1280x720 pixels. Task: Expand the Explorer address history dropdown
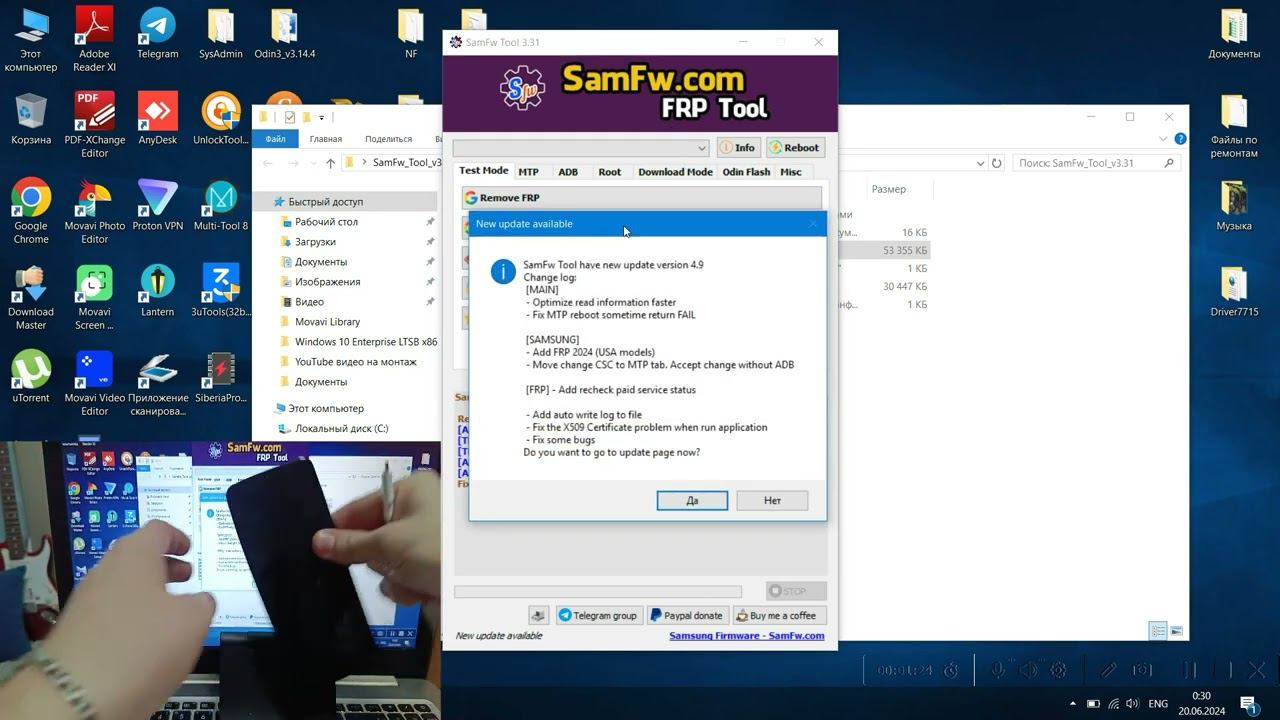pos(979,163)
